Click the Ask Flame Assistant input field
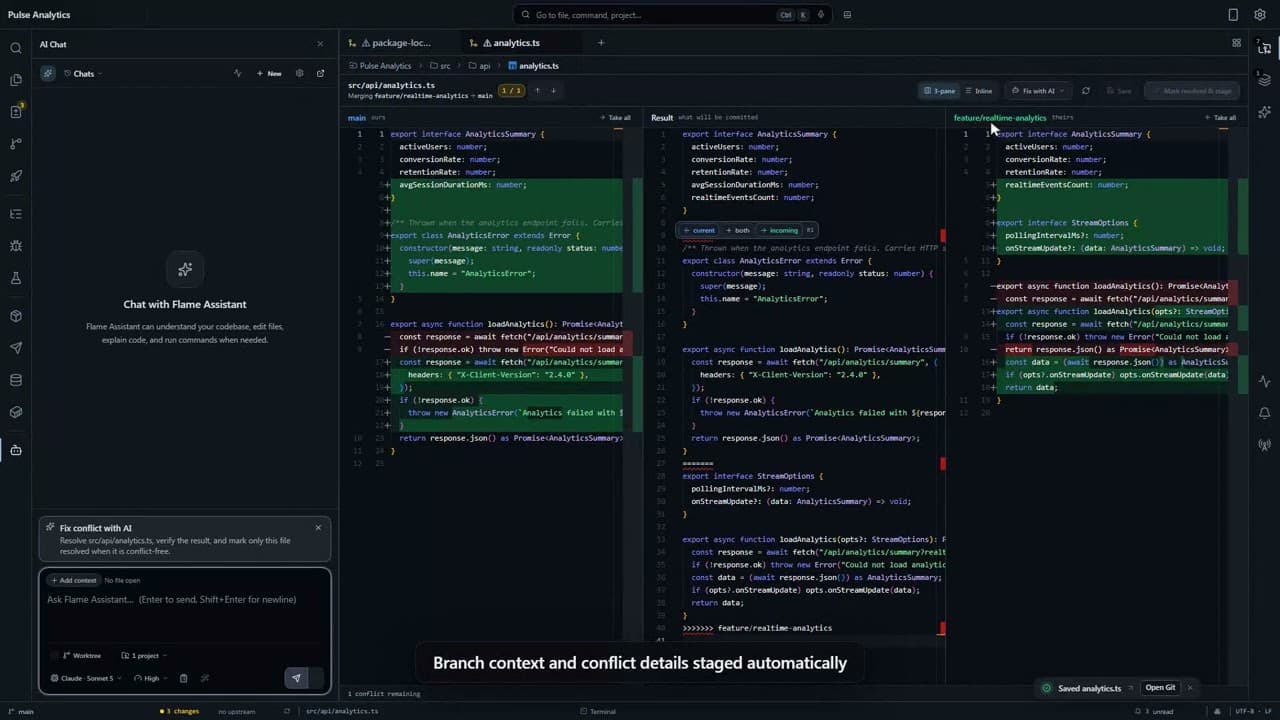This screenshot has width=1280, height=720. pyautogui.click(x=185, y=600)
